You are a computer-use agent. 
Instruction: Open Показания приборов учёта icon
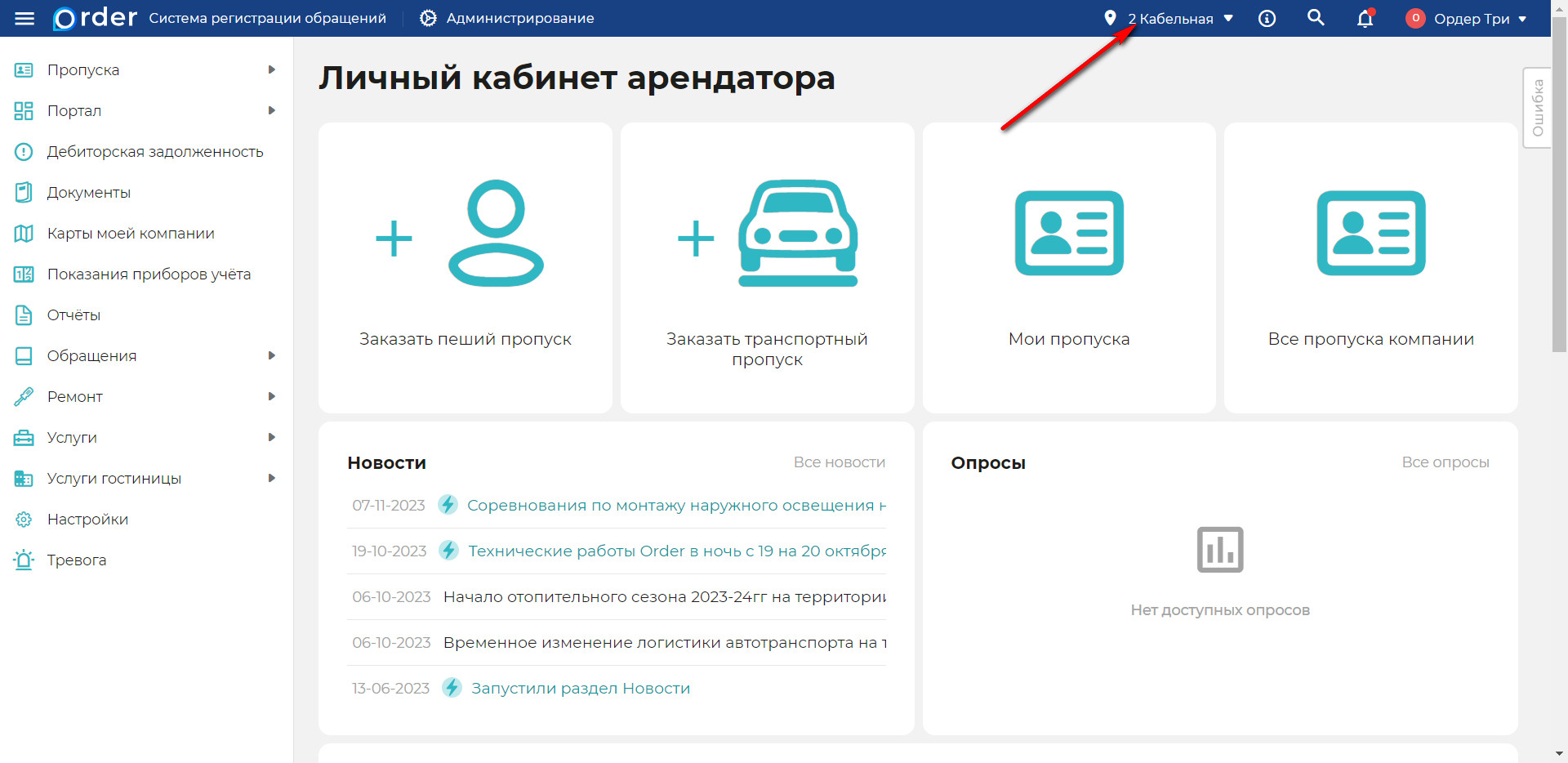tap(24, 274)
